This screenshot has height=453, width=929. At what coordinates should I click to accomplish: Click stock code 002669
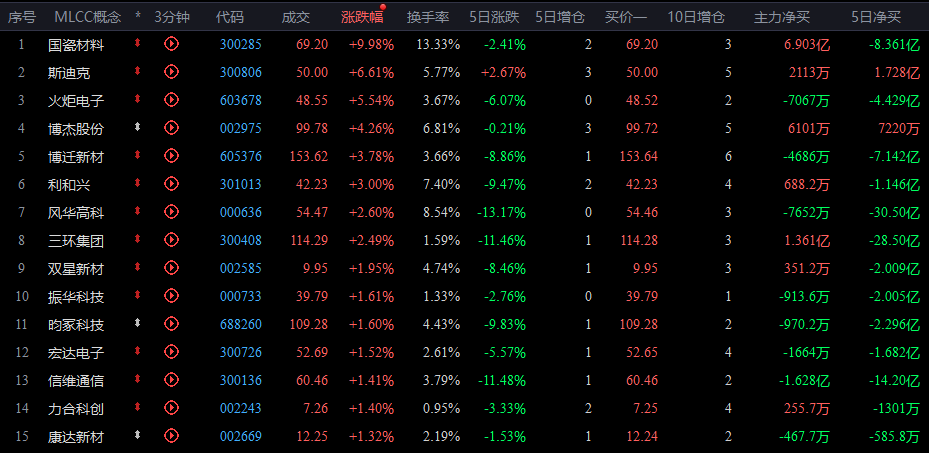point(241,436)
